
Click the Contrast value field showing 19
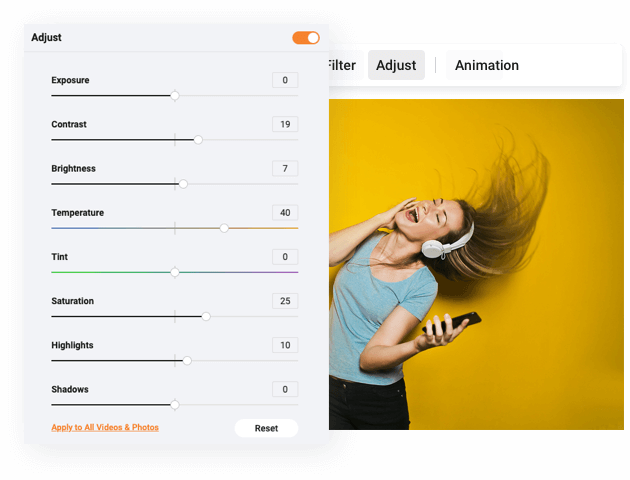(285, 124)
